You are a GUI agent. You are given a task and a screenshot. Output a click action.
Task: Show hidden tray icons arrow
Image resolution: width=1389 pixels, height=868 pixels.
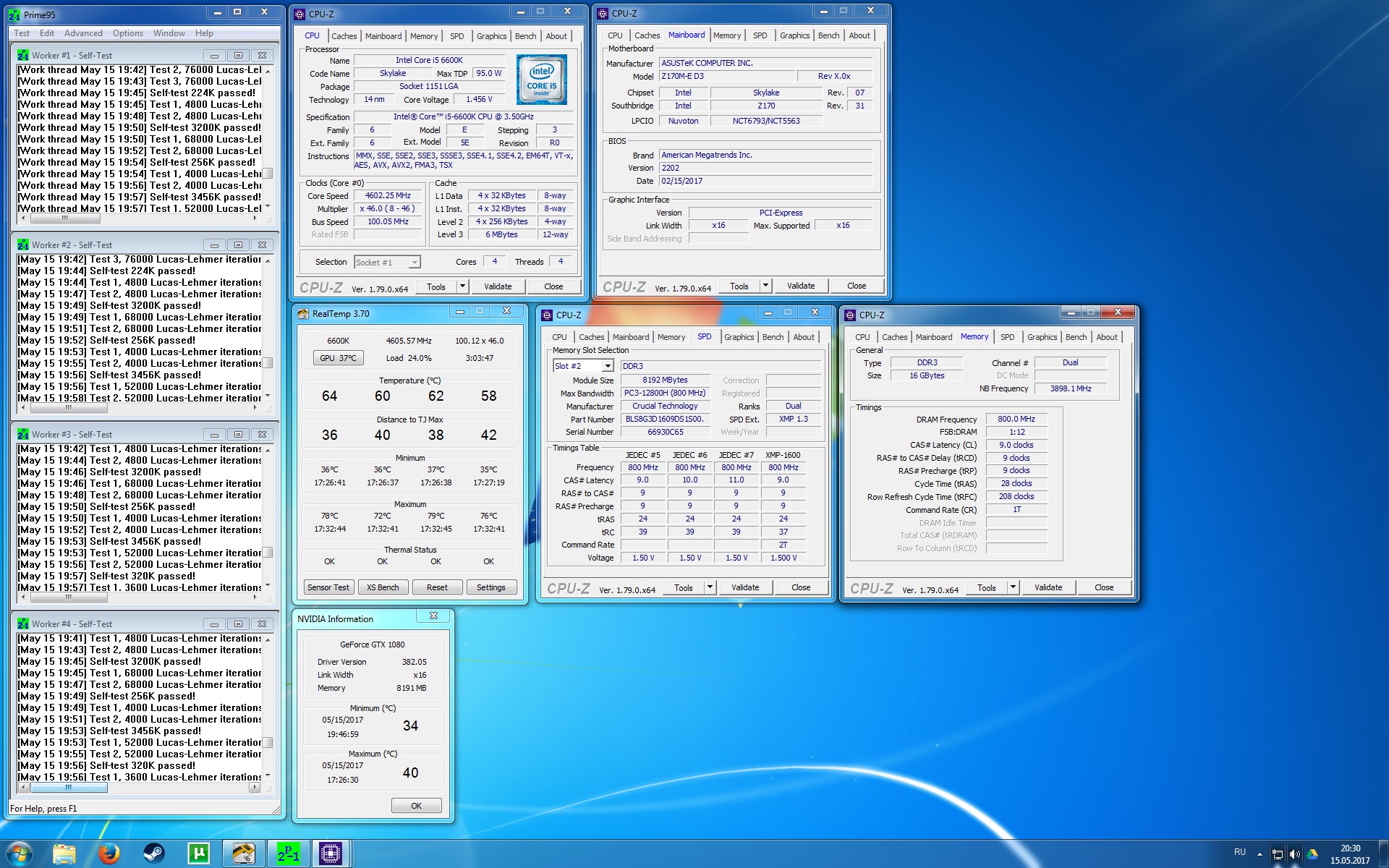(1260, 854)
